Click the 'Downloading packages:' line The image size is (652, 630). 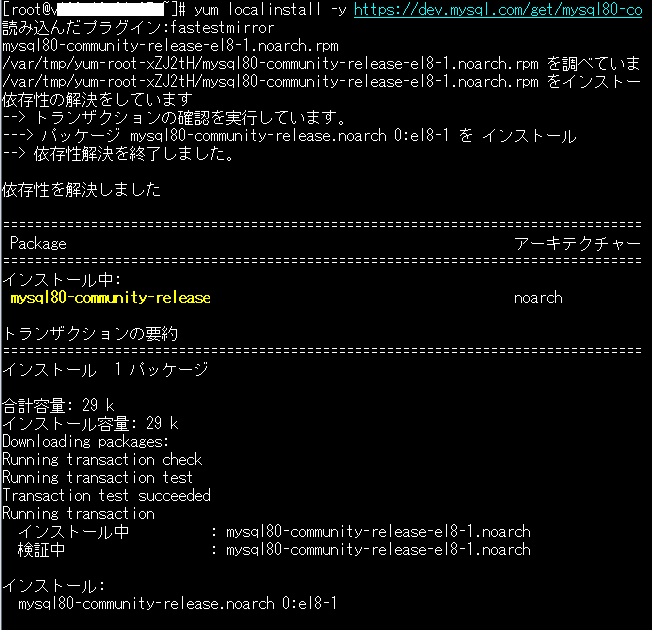tap(86, 442)
